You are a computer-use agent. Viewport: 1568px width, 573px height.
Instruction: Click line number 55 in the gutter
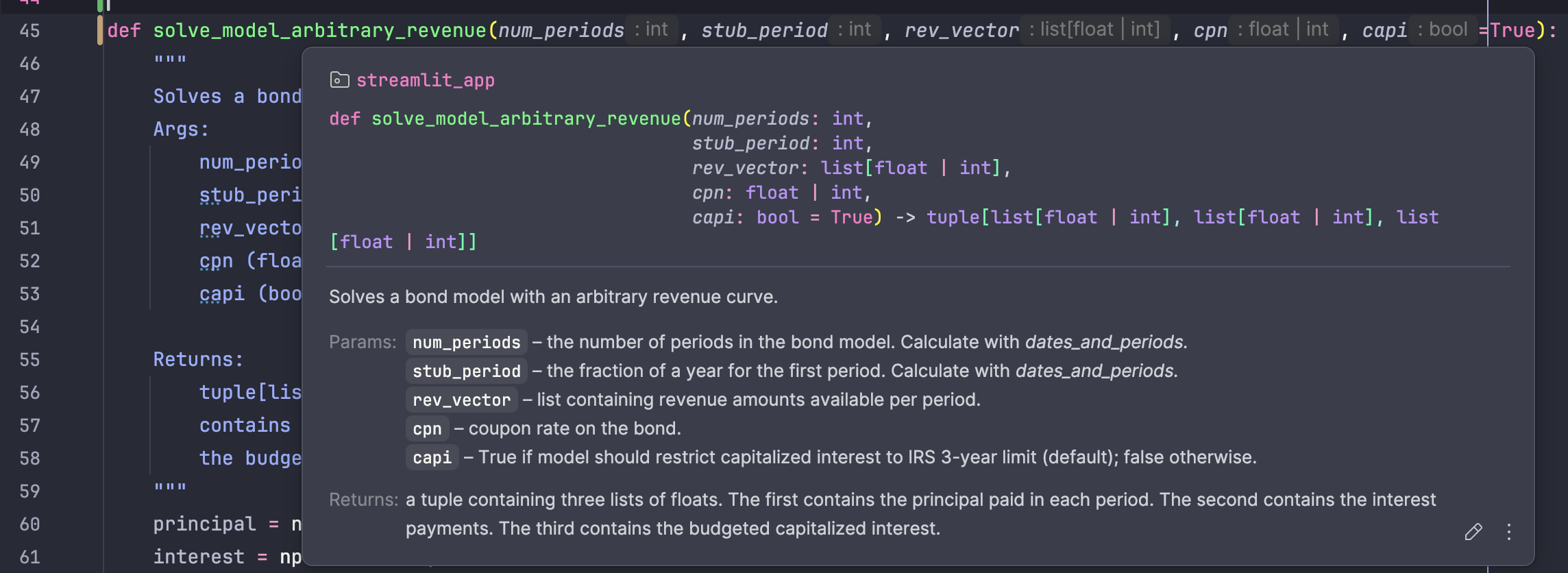click(29, 360)
